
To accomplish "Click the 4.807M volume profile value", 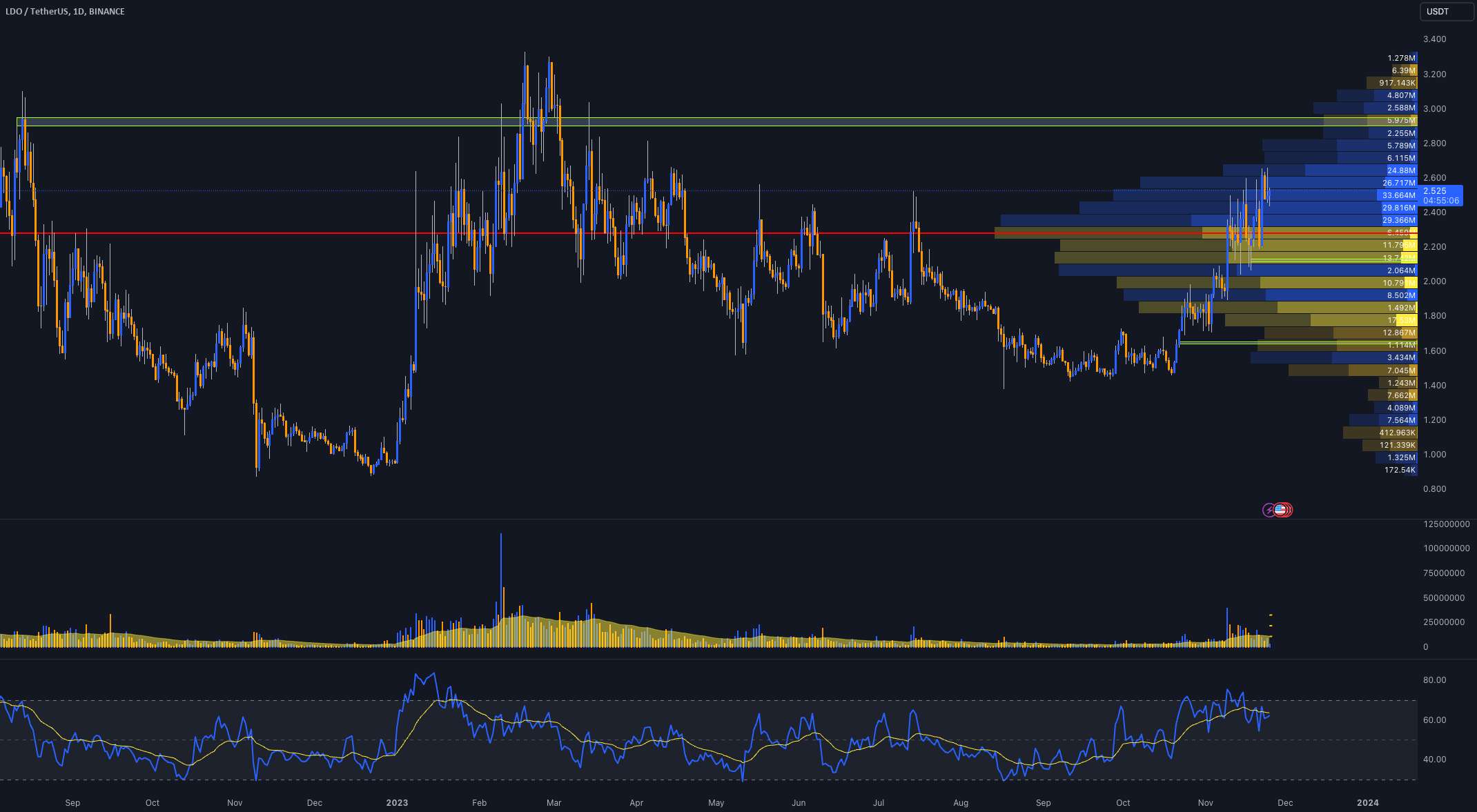I will [x=1401, y=95].
